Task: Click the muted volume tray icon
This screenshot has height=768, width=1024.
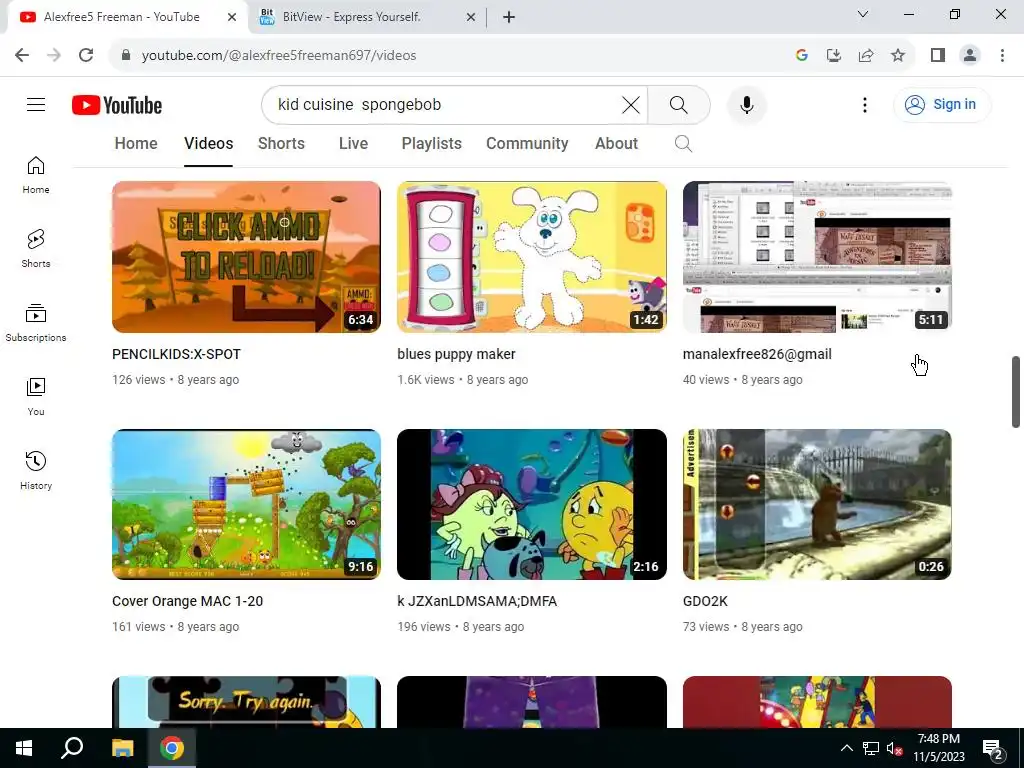Action: (894, 748)
